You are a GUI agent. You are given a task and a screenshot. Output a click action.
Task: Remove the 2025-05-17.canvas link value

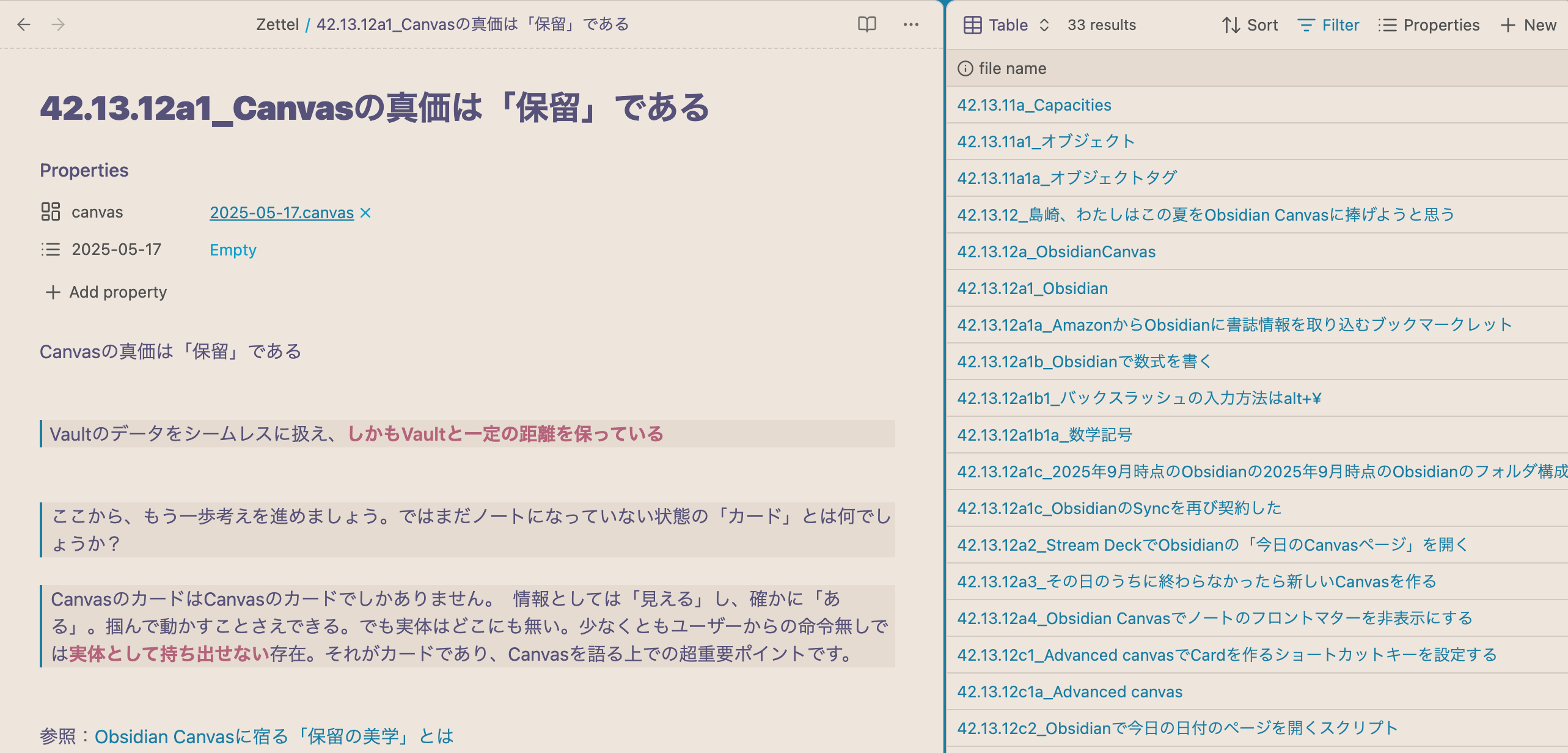[x=365, y=213]
